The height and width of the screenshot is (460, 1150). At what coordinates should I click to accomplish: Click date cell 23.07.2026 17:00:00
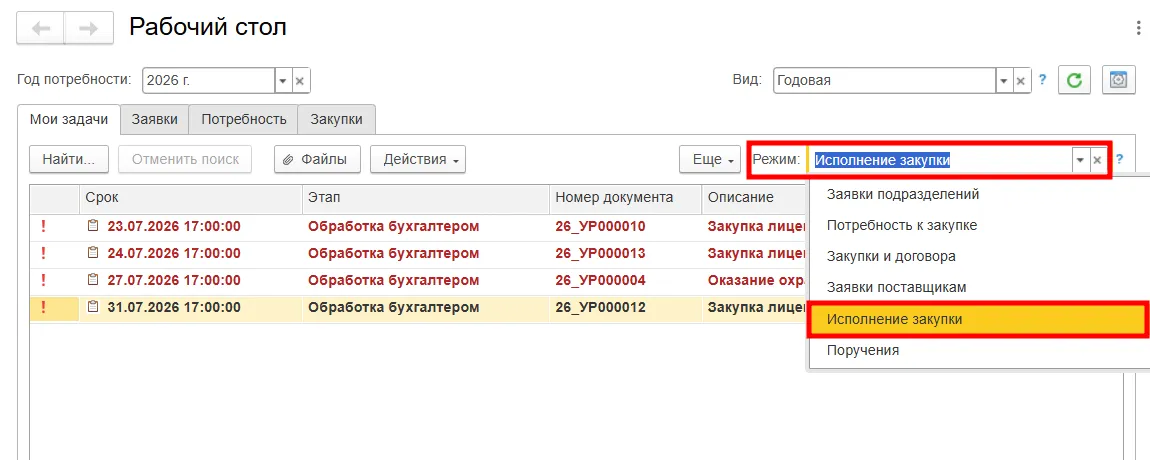(x=174, y=226)
